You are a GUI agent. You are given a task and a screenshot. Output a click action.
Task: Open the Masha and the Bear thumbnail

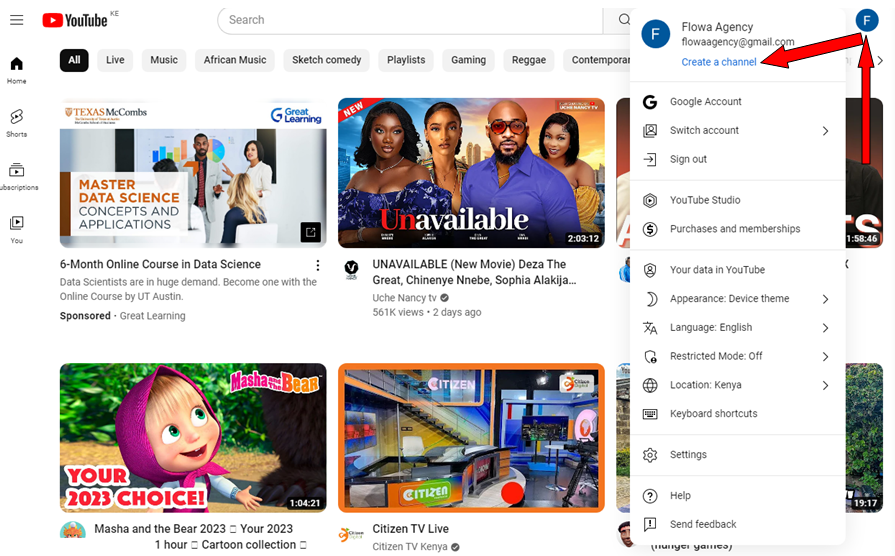pos(193,439)
